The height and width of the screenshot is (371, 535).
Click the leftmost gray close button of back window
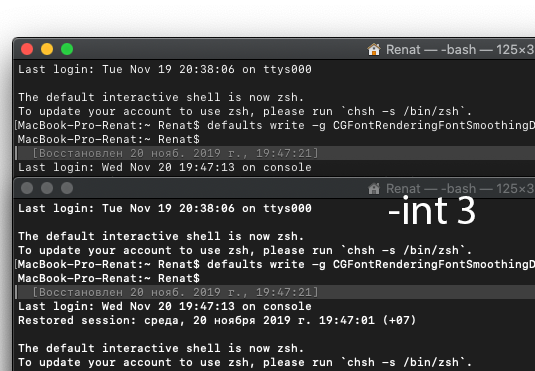click(x=27, y=188)
